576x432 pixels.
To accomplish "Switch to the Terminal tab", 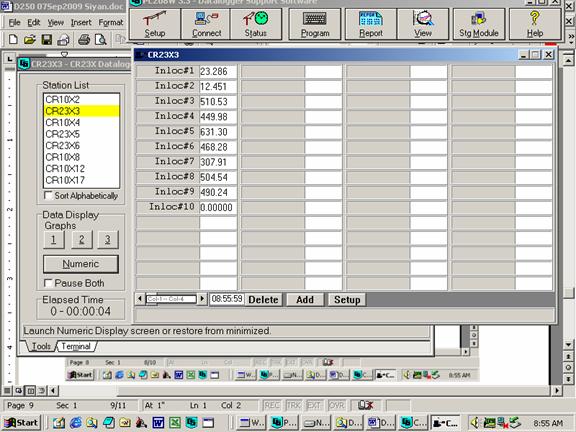I will (76, 346).
